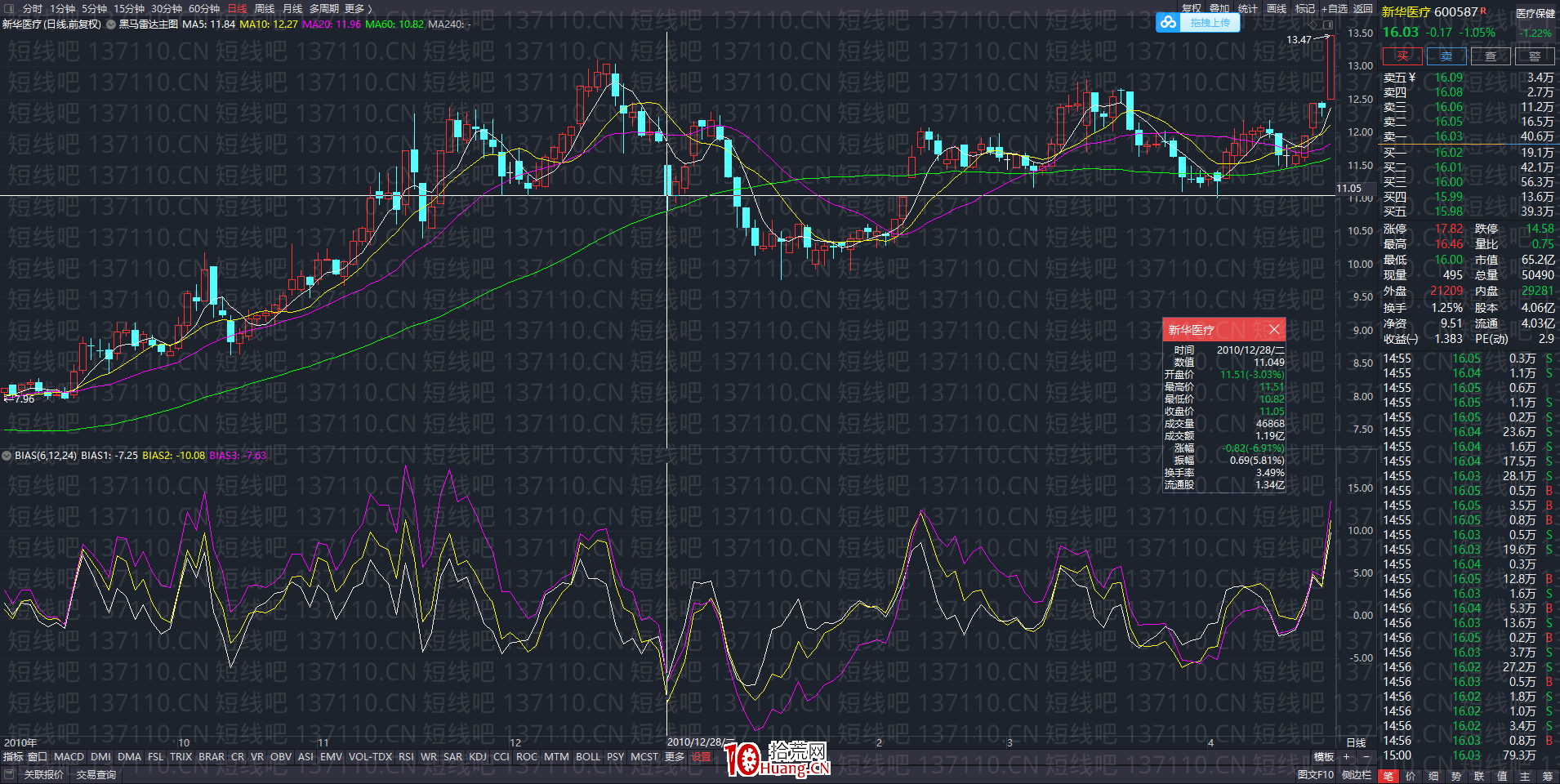Toggle the panel layout icon near price axis
This screenshot has width=1560, height=784.
pyautogui.click(x=1328, y=24)
